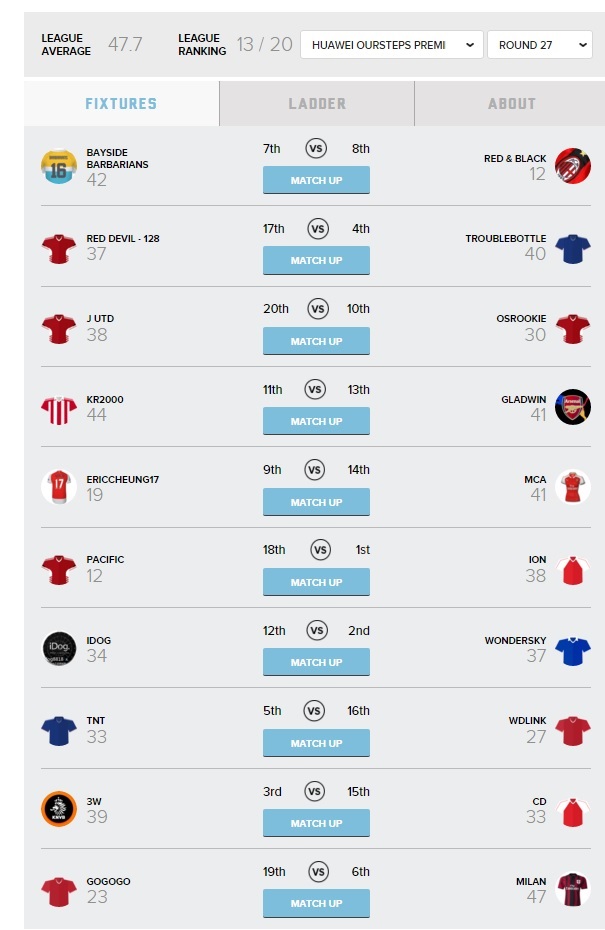Select the Fixtures tab

click(121, 104)
